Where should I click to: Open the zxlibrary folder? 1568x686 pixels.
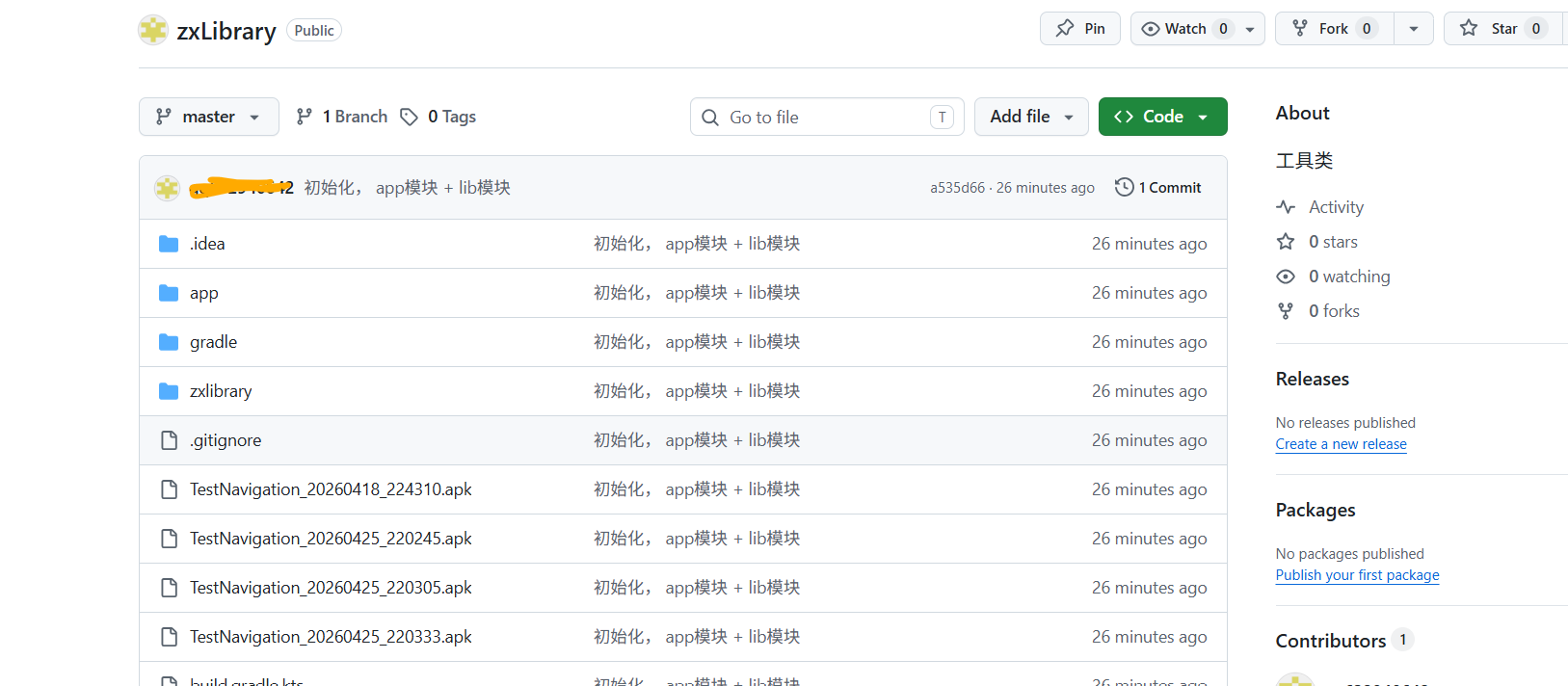pos(221,391)
